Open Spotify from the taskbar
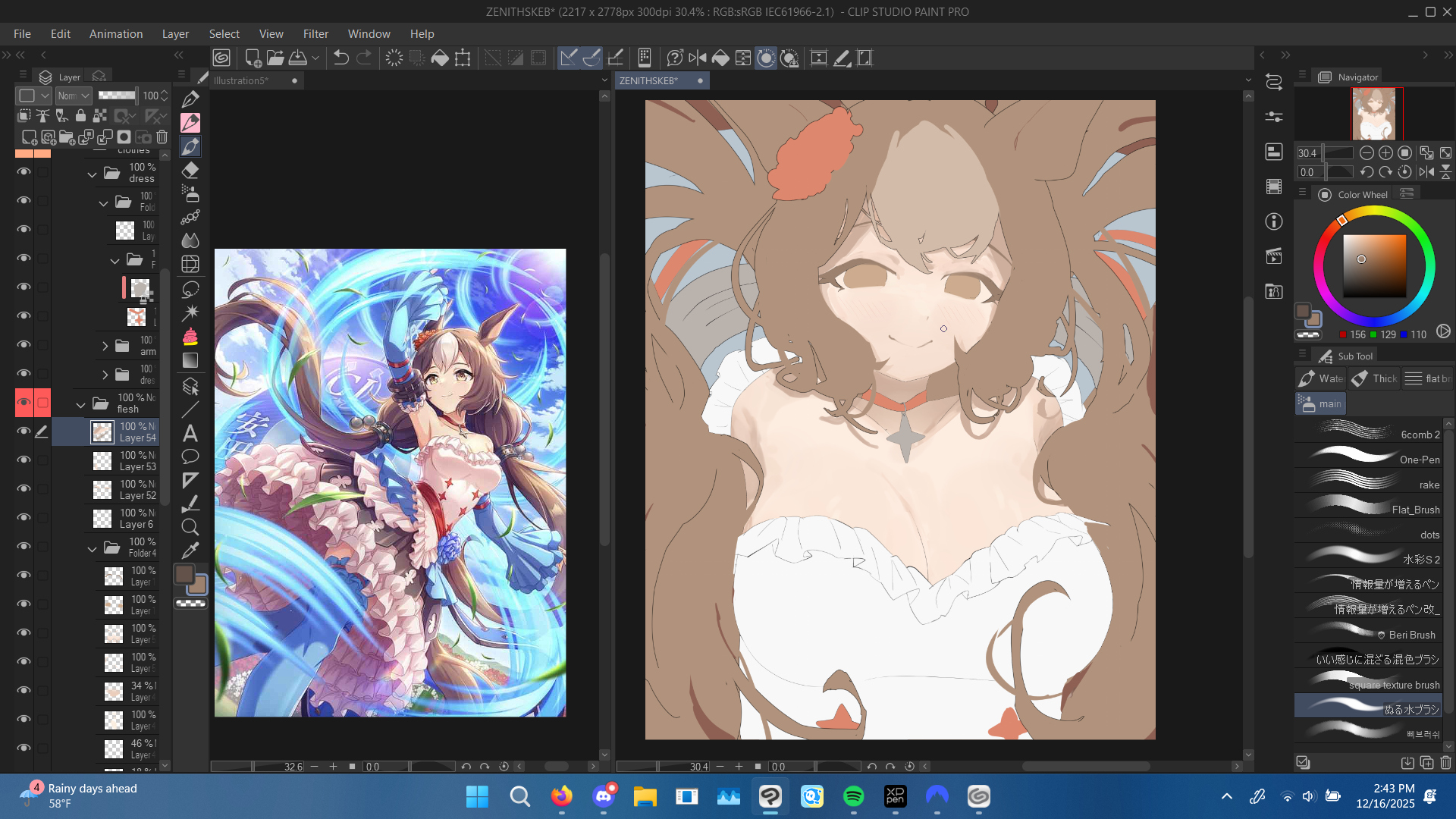This screenshot has width=1456, height=819. click(853, 796)
